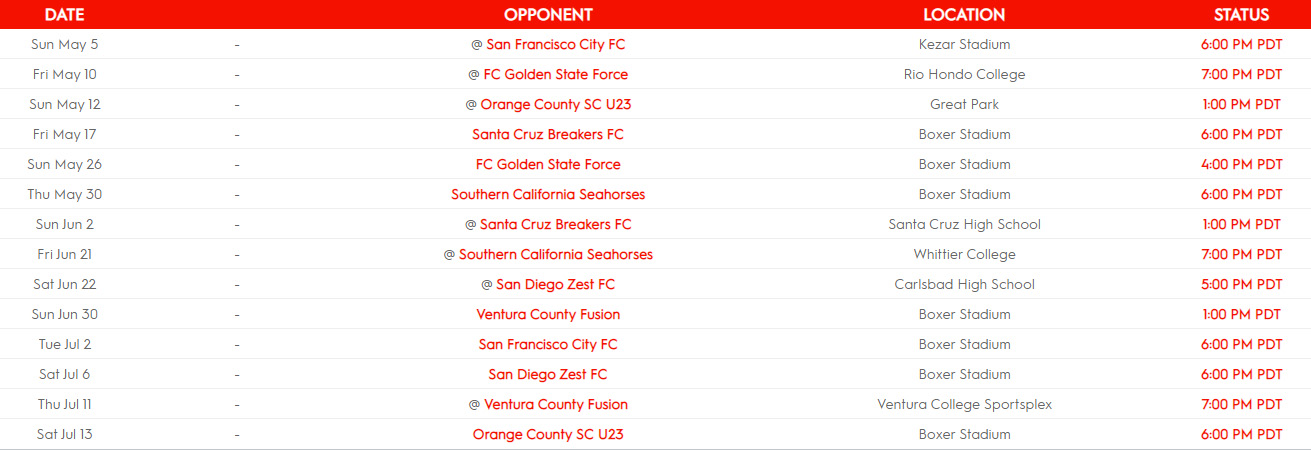Click the STATUS column header
The width and height of the screenshot is (1311, 450).
pos(1241,15)
